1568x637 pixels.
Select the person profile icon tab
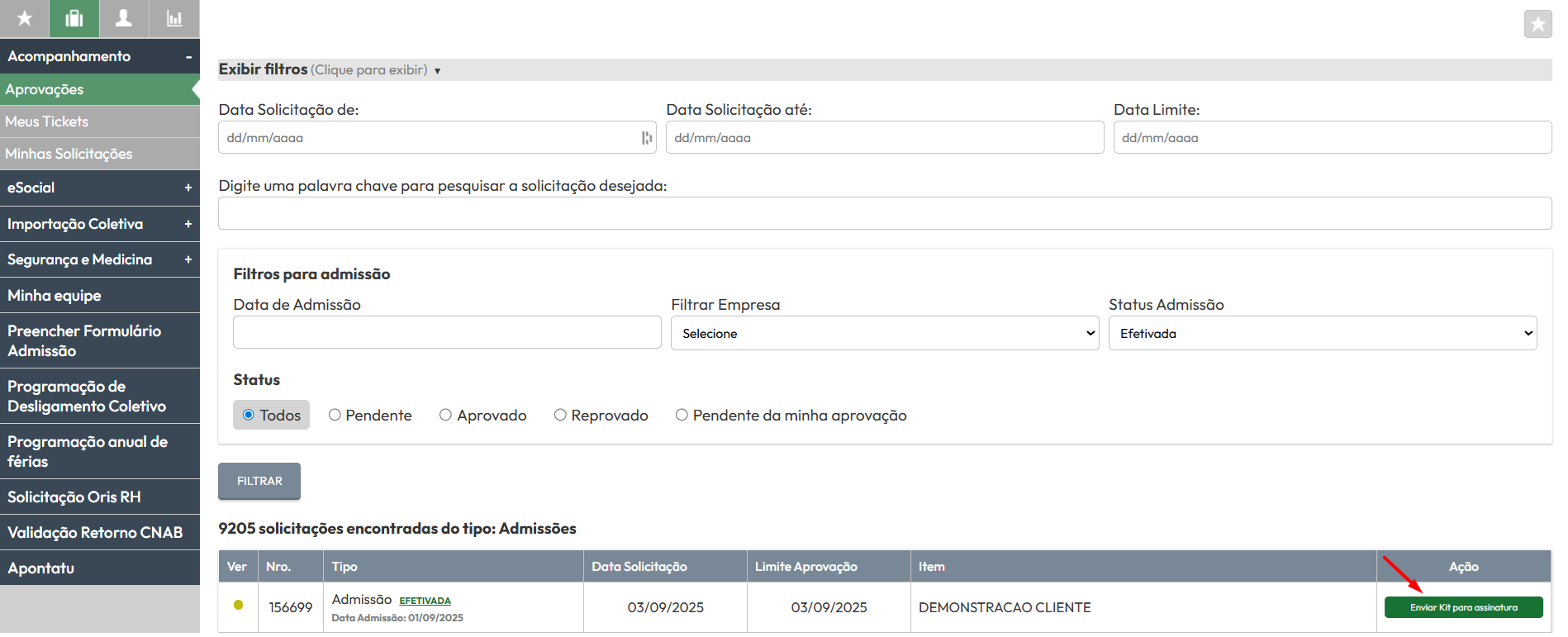tap(124, 18)
